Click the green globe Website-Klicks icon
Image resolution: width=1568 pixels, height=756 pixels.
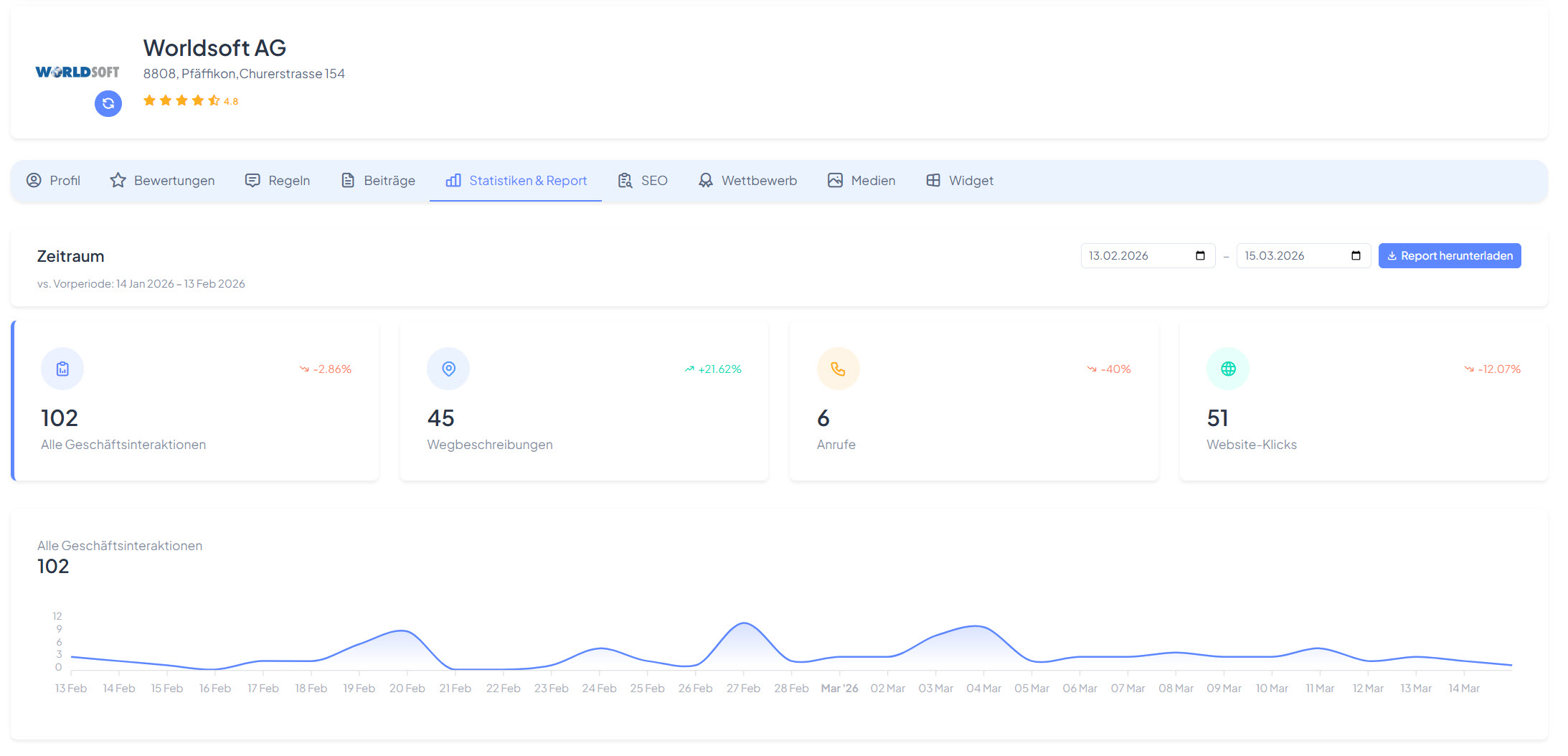[x=1228, y=369]
